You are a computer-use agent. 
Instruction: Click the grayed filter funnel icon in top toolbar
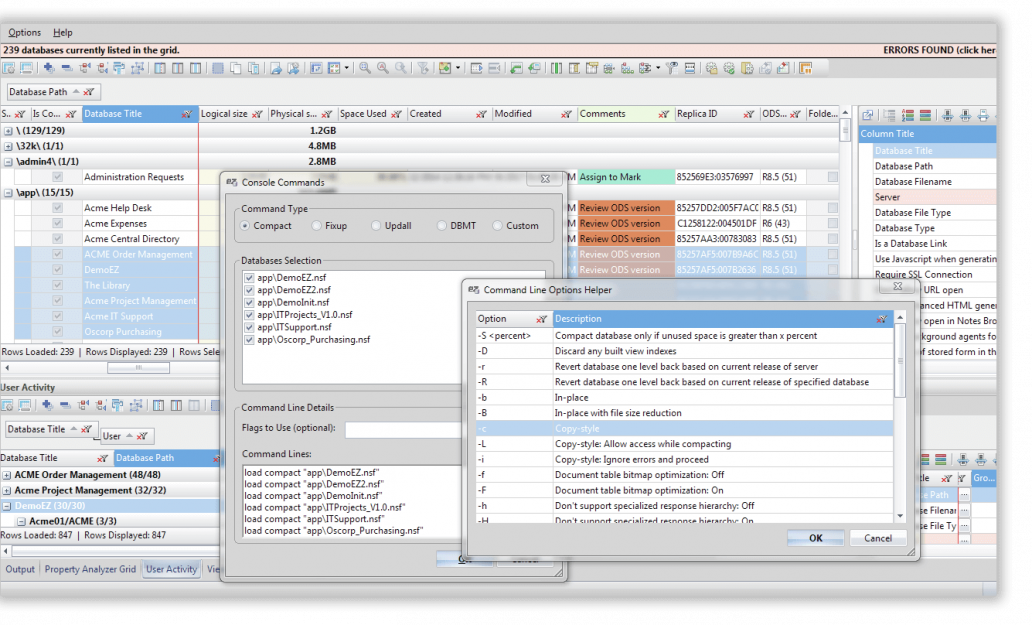pos(423,68)
